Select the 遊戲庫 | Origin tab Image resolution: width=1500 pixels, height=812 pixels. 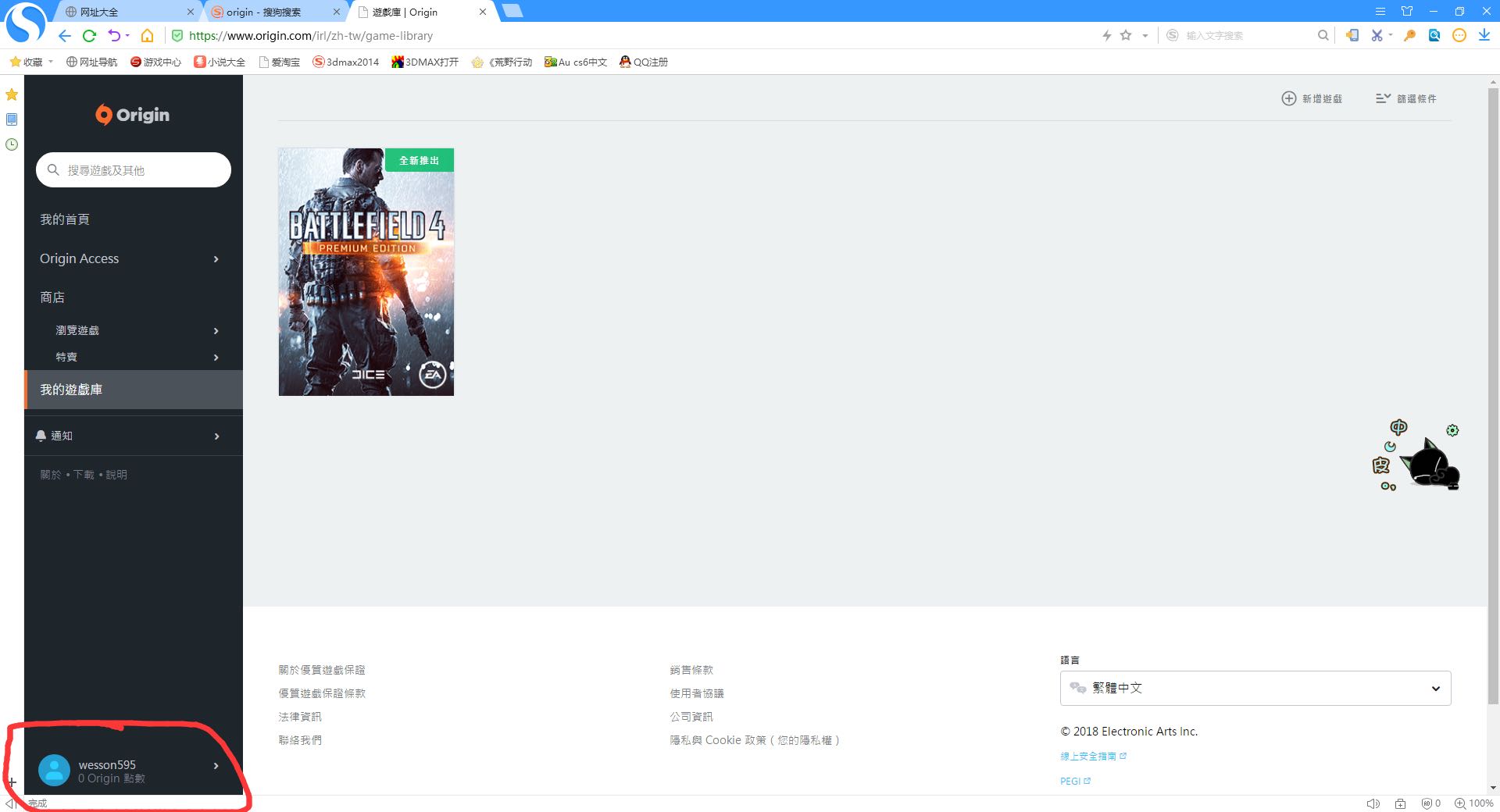(423, 12)
